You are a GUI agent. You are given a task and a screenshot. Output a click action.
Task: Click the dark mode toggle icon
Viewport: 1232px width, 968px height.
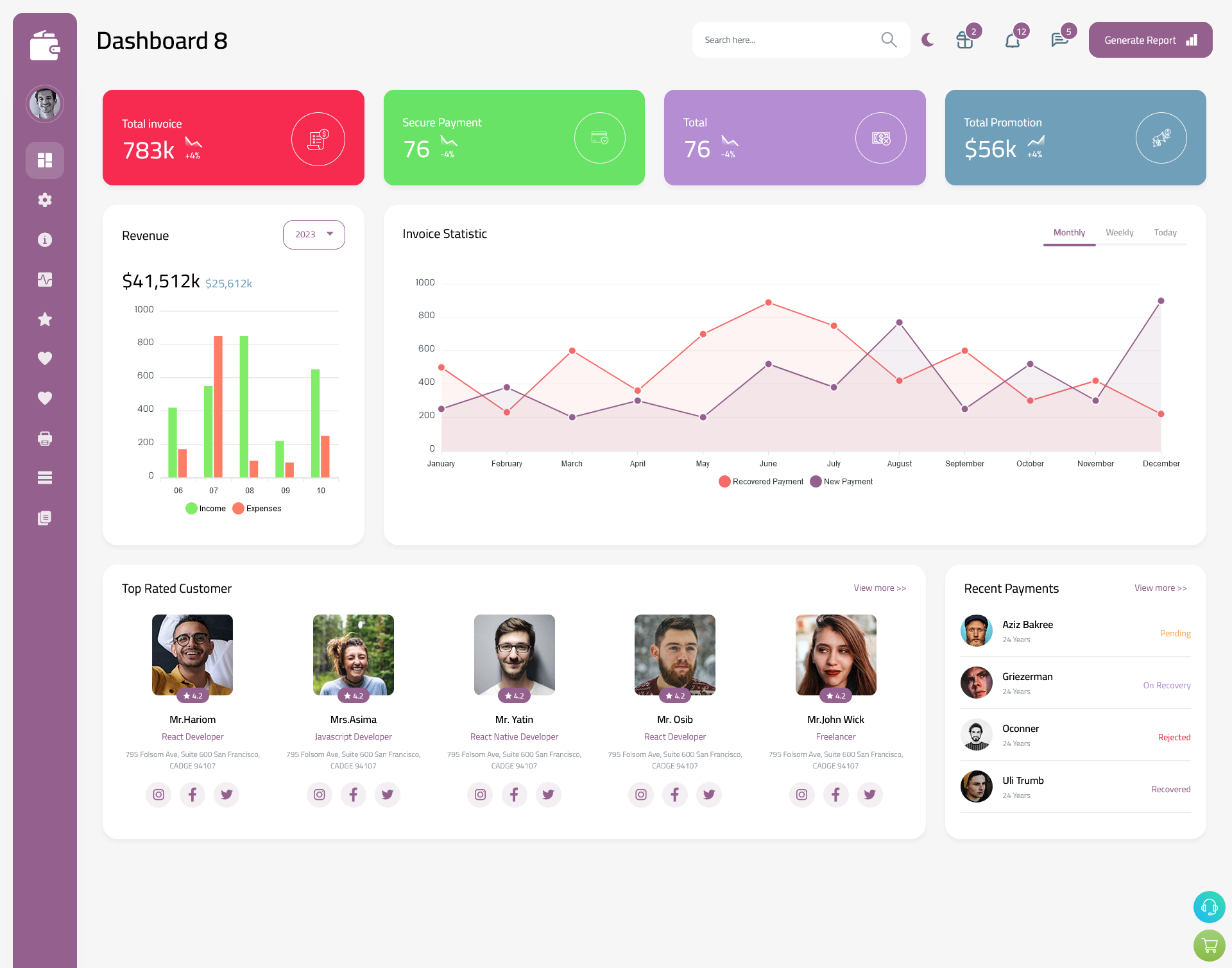[x=927, y=40]
